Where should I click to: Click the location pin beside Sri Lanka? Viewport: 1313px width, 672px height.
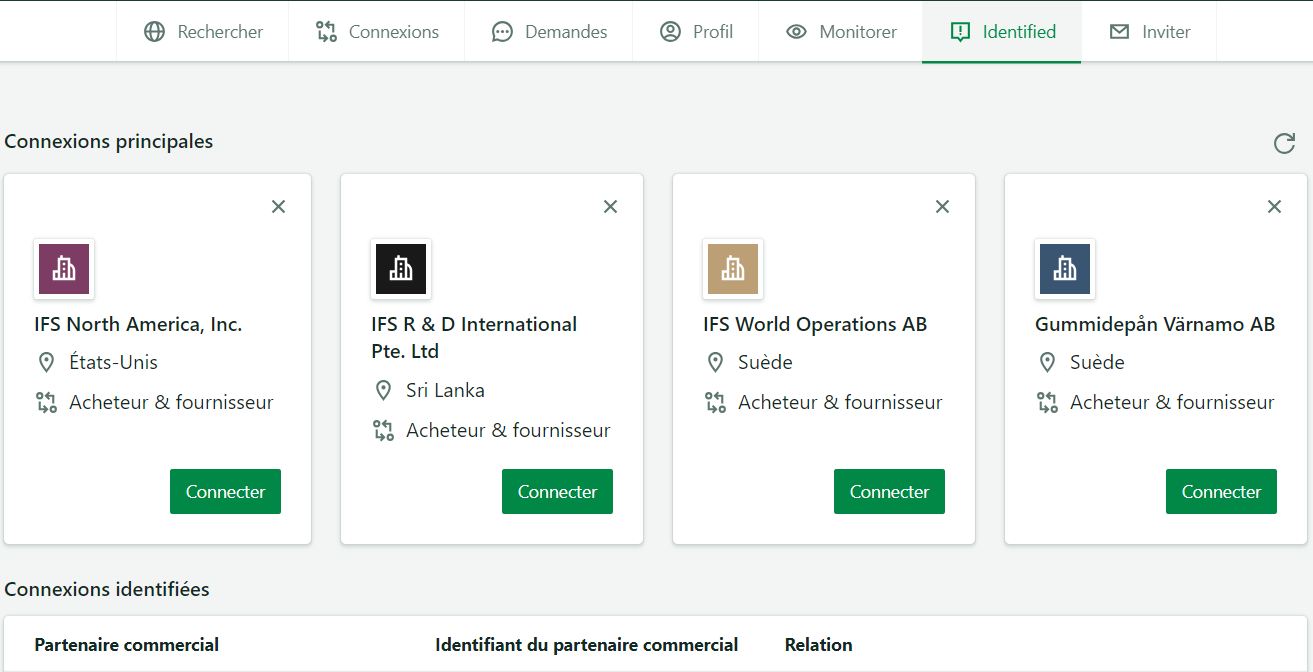(x=383, y=391)
